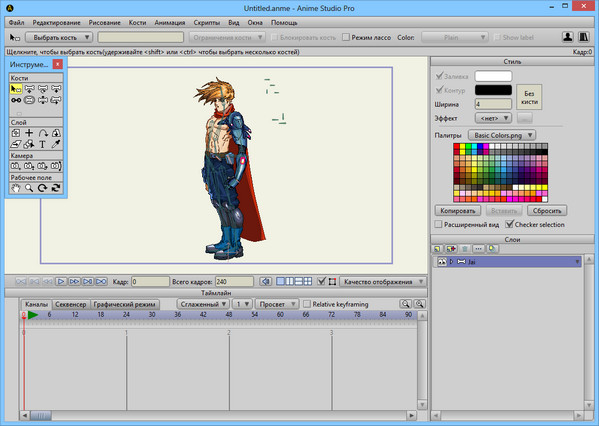This screenshot has width=599, height=426.
Task: Enable the Расширенный вид checkbox
Action: tap(438, 224)
